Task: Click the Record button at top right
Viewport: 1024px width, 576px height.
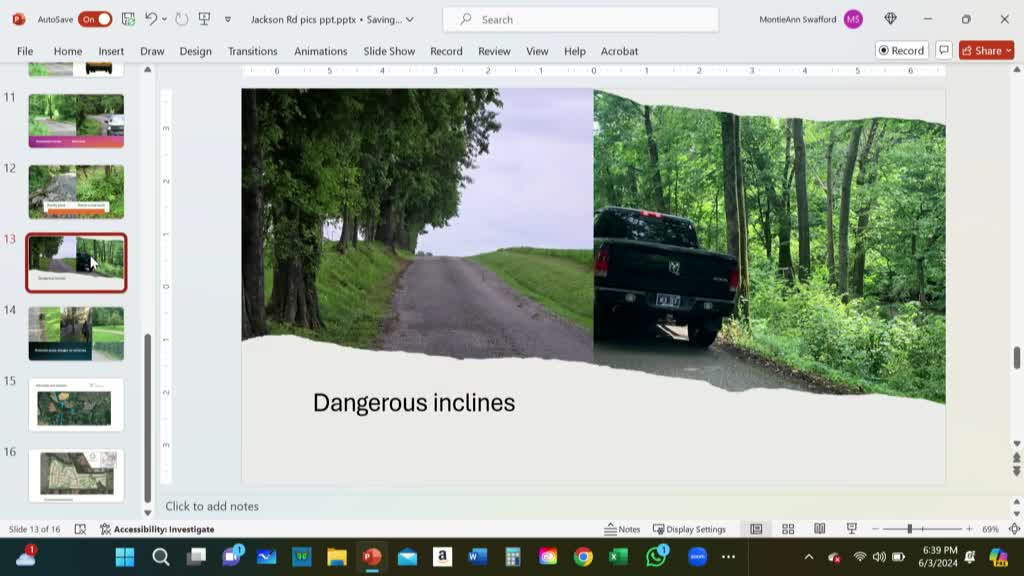Action: (901, 51)
